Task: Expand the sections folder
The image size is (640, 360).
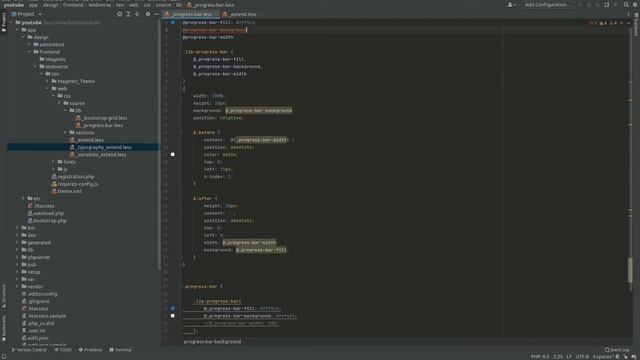Action: pyautogui.click(x=65, y=133)
